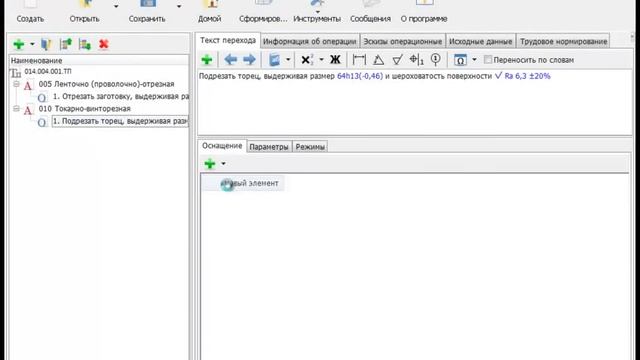Click the Сохранить toolbar button

pyautogui.click(x=147, y=12)
